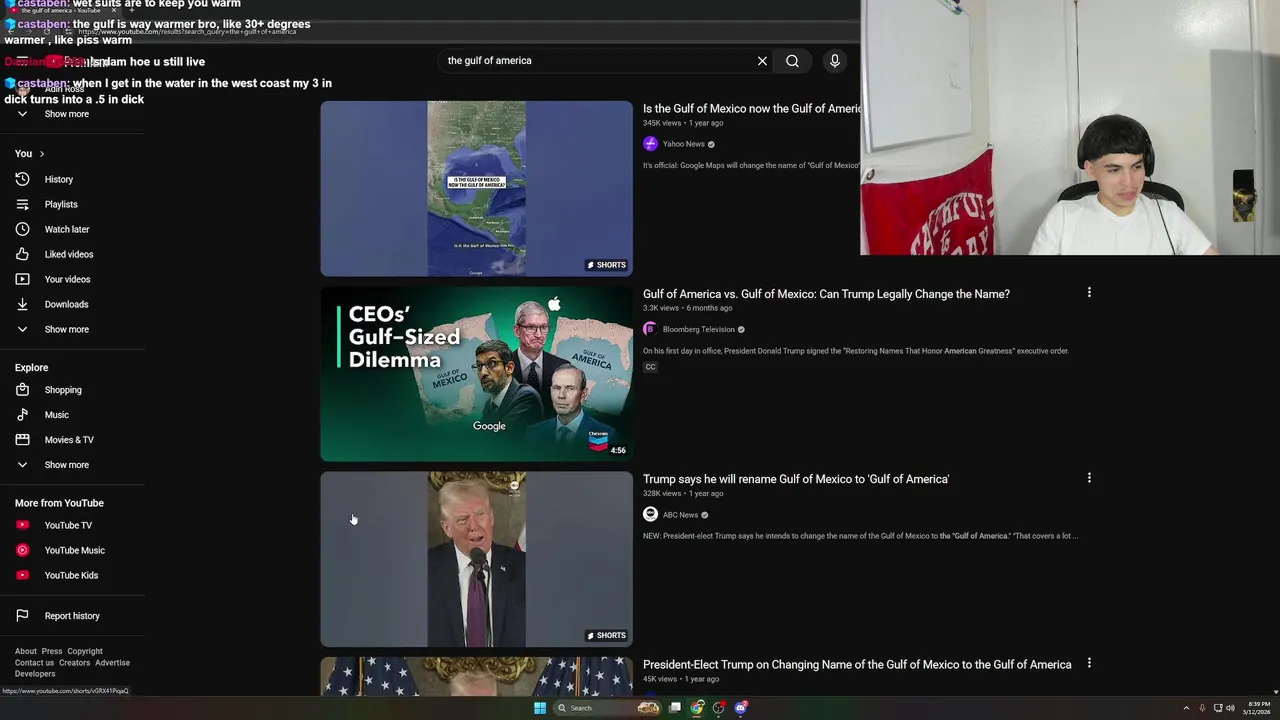Open Watch later list
Image resolution: width=1280 pixels, height=720 pixels.
(67, 229)
